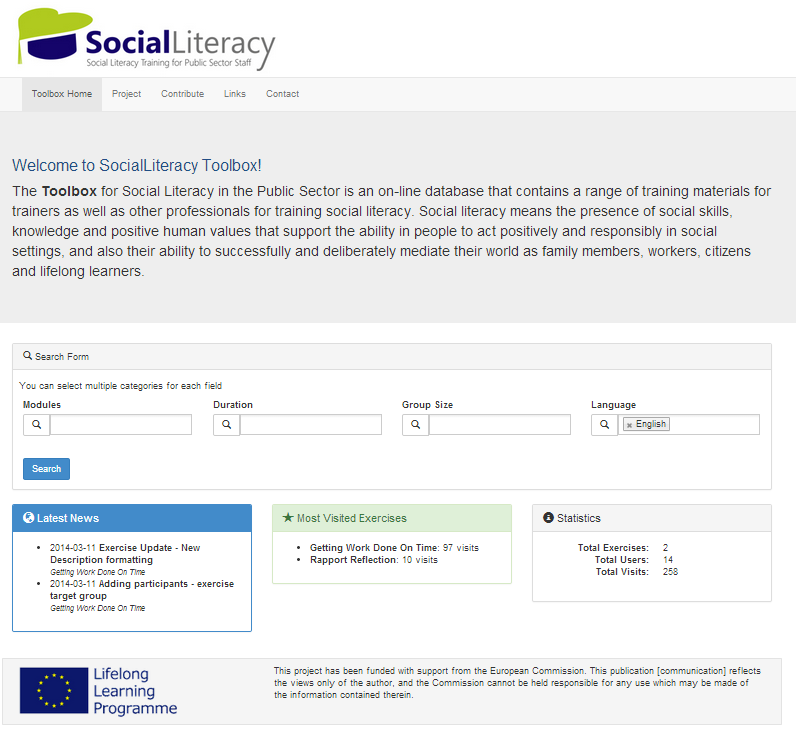Open the Contact page
The width and height of the screenshot is (796, 740).
click(282, 94)
